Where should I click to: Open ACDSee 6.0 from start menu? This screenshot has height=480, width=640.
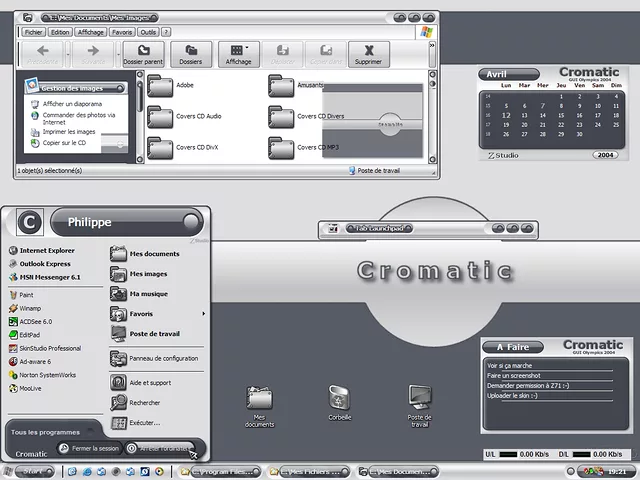click(x=34, y=321)
